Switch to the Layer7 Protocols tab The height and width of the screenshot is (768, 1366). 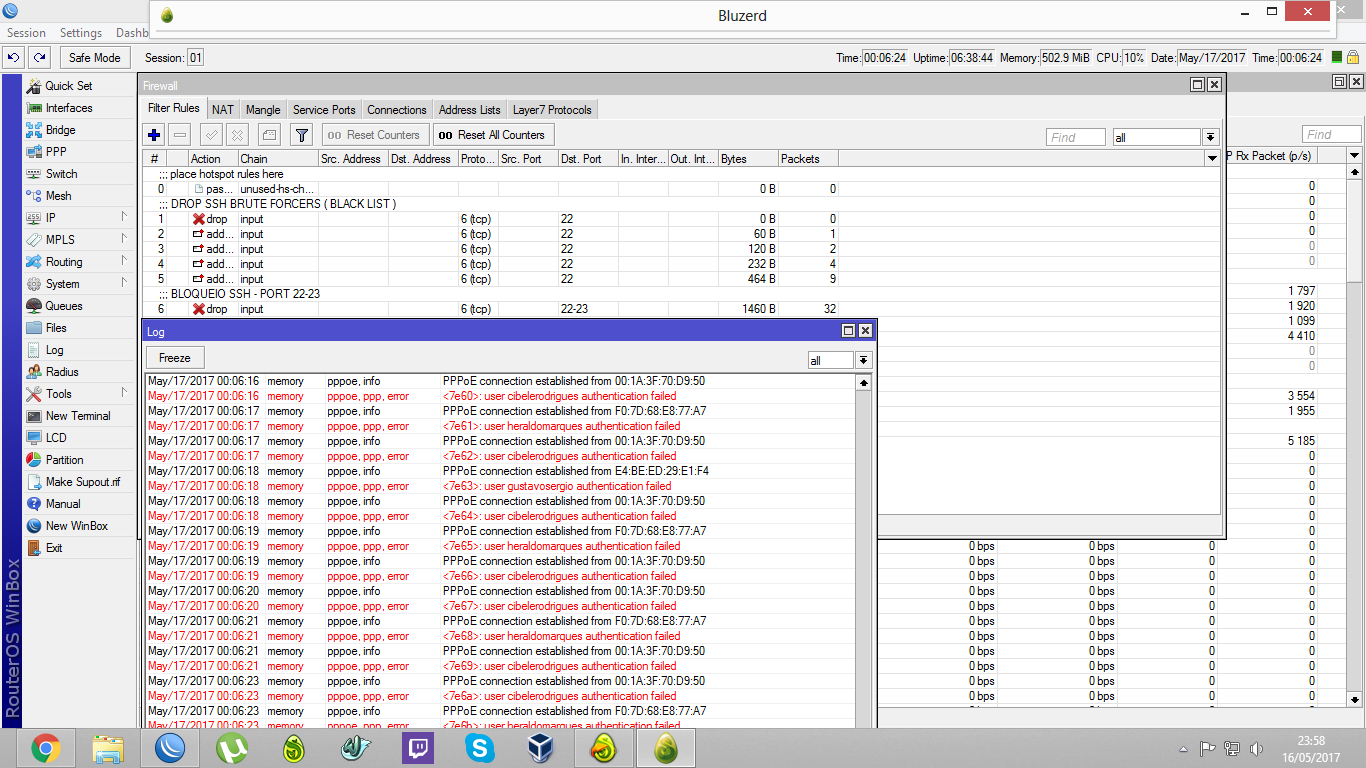point(552,110)
